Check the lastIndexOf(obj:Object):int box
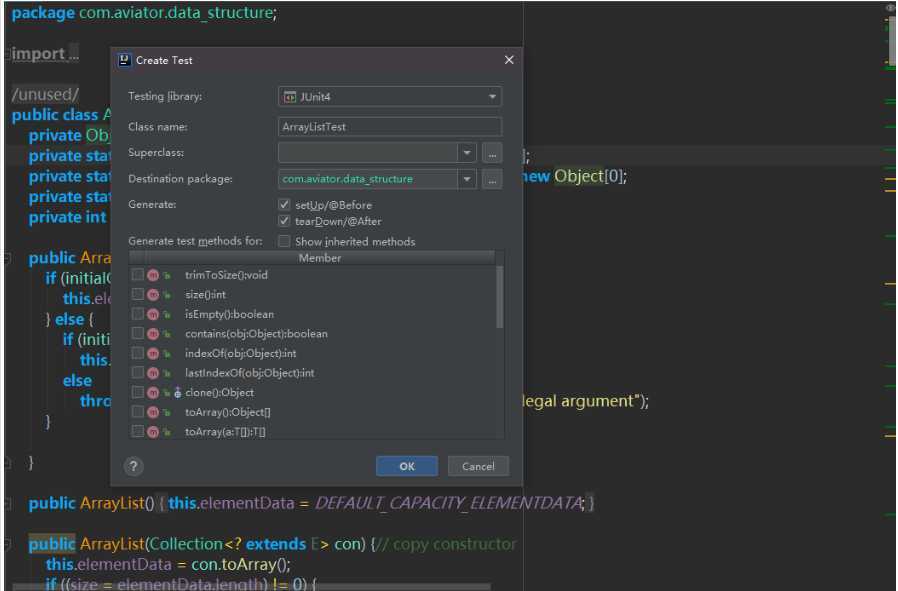The height and width of the screenshot is (591, 898). [x=137, y=372]
